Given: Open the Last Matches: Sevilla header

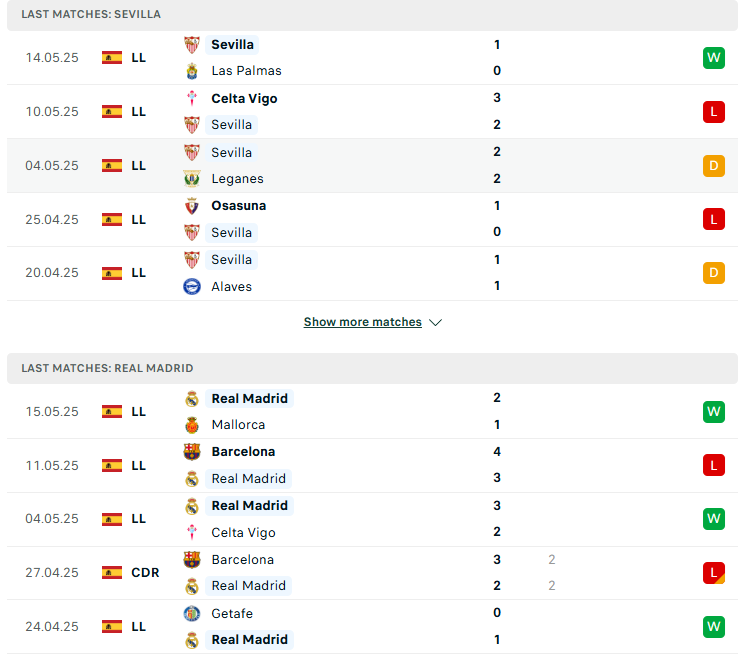Looking at the screenshot, I should click(x=373, y=14).
